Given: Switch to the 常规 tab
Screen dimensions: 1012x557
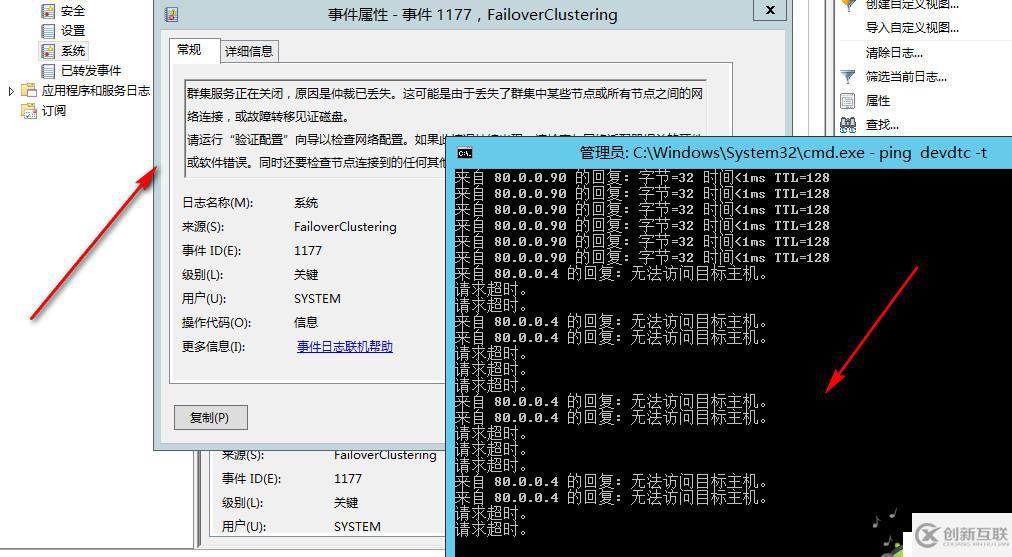Looking at the screenshot, I should 189,50.
